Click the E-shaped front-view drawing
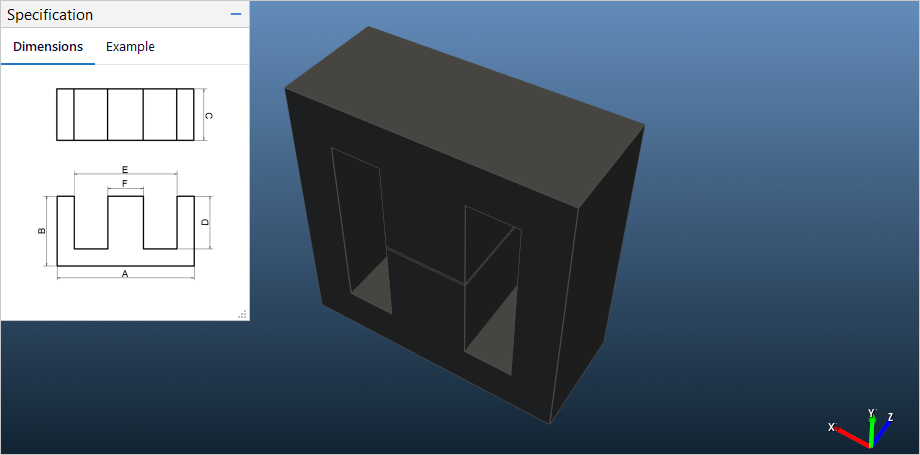This screenshot has width=920, height=455. coord(125,231)
